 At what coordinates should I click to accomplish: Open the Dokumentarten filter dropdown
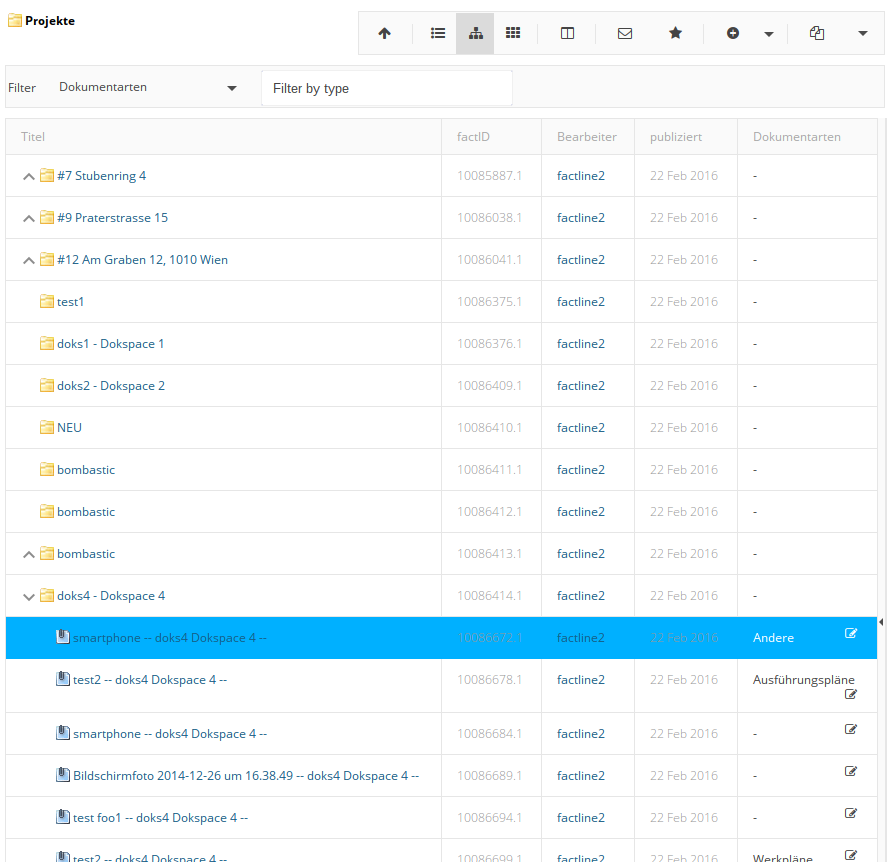click(x=147, y=88)
